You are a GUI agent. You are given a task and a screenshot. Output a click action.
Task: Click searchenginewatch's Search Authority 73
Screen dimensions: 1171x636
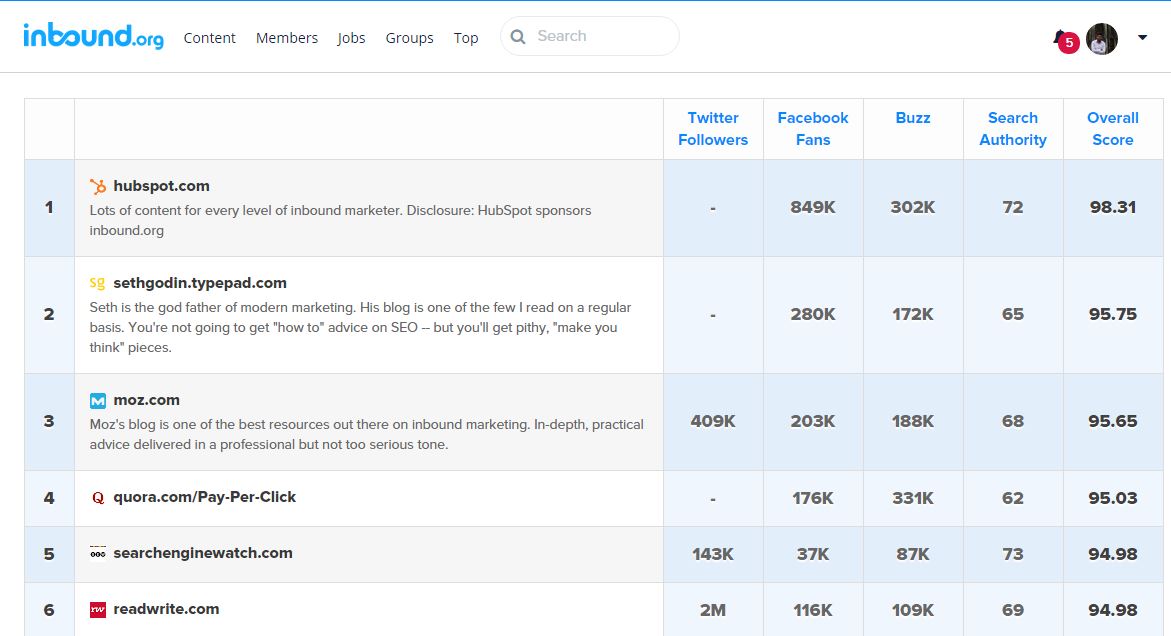pos(1013,554)
